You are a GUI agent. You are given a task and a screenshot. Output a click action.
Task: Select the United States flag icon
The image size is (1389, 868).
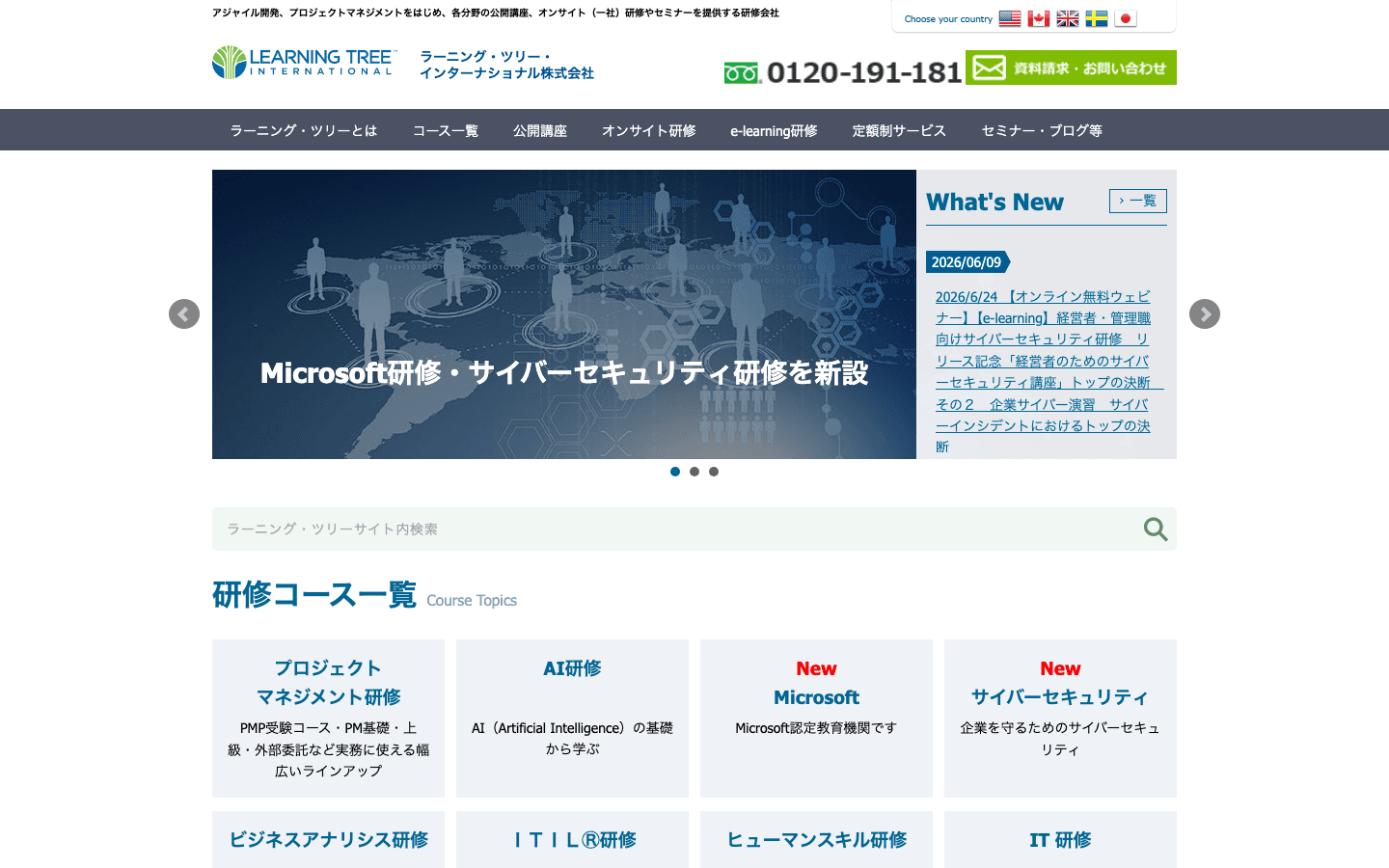(1010, 18)
